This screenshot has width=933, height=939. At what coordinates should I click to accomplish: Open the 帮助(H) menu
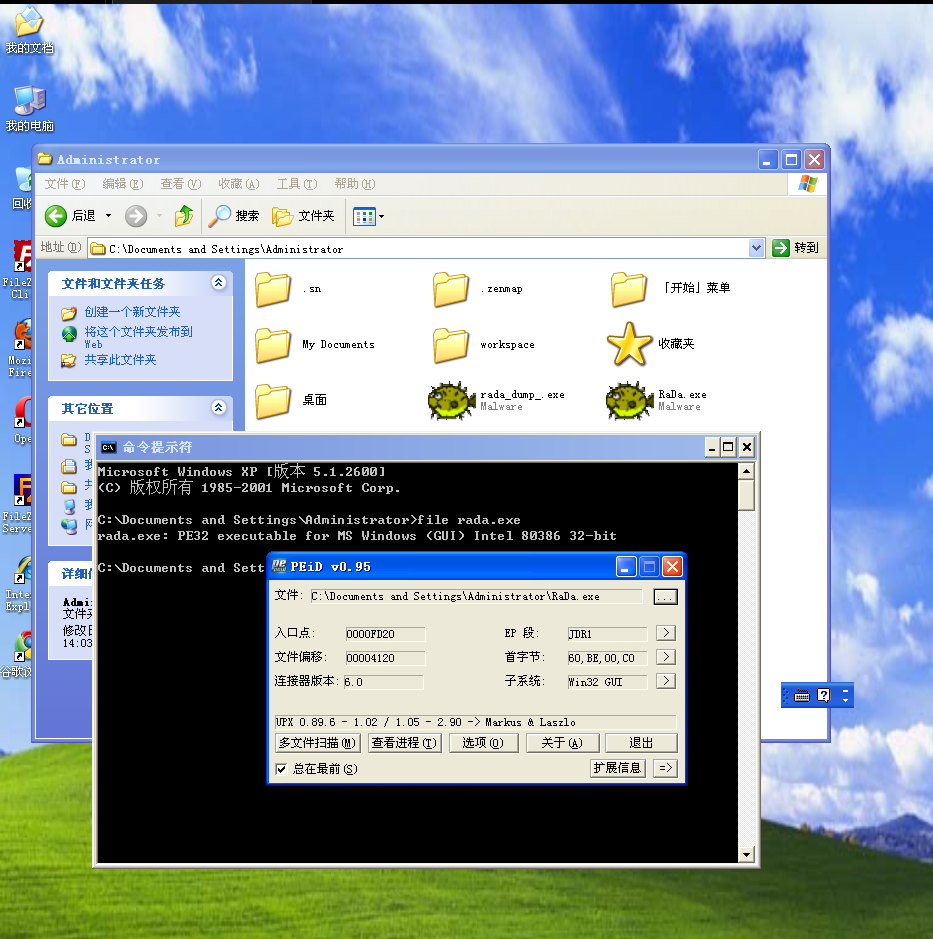tap(355, 184)
